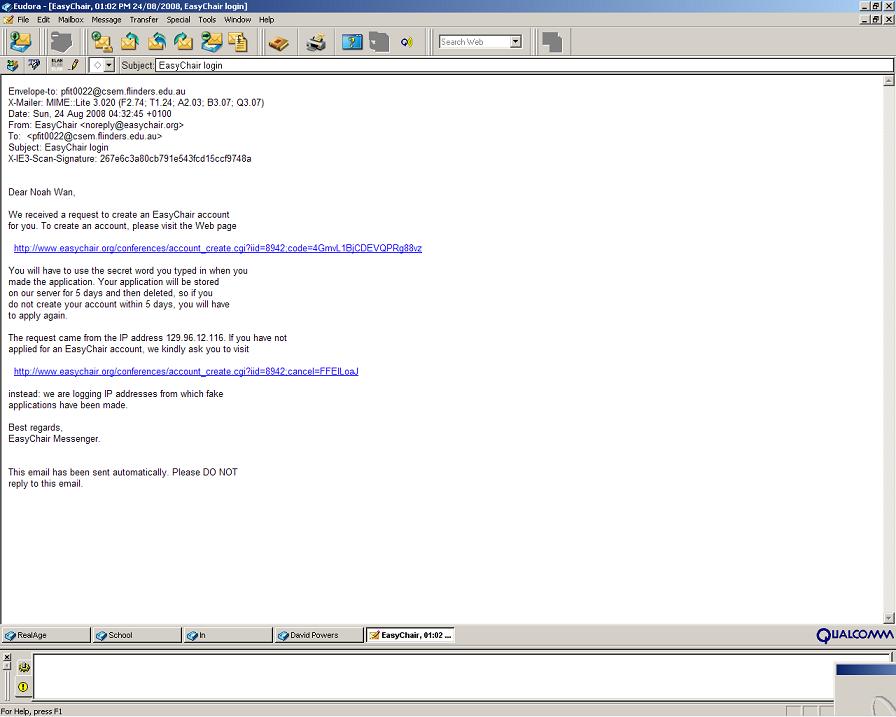Viewport: 896px width, 717px height.
Task: Click the Reply toolbar icon
Action: click(130, 42)
